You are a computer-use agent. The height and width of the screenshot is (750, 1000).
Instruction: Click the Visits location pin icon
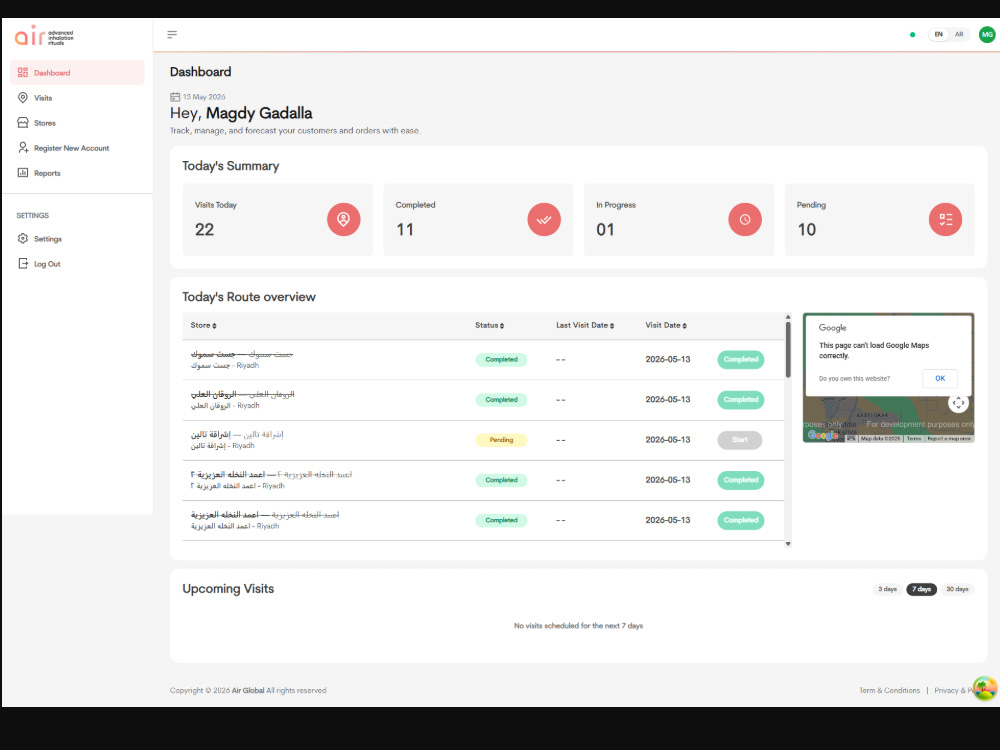tap(23, 98)
